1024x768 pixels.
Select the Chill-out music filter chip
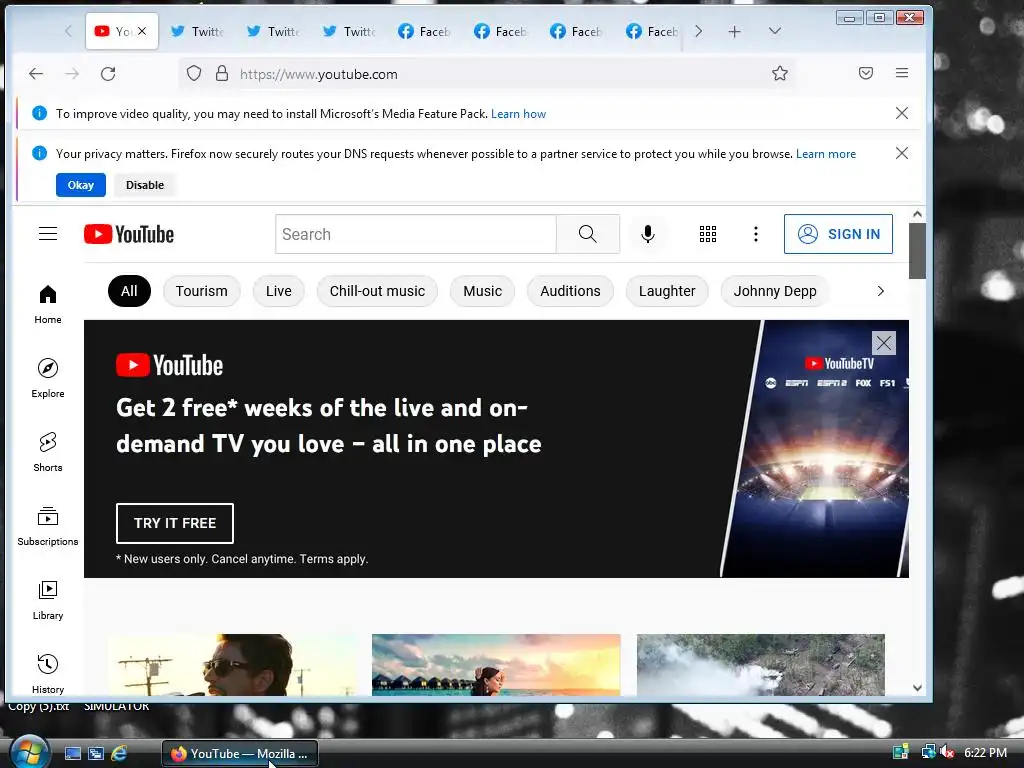pyautogui.click(x=377, y=291)
